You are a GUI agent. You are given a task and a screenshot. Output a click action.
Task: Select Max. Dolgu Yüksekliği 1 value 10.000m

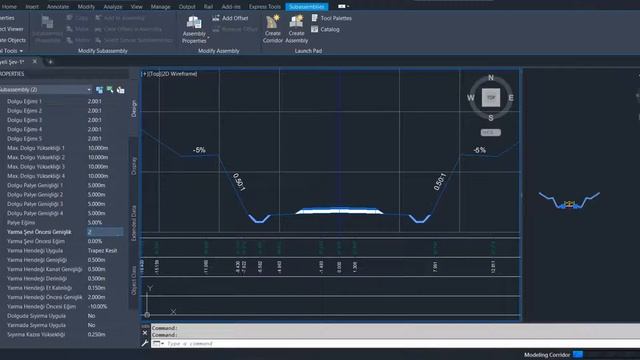click(98, 148)
